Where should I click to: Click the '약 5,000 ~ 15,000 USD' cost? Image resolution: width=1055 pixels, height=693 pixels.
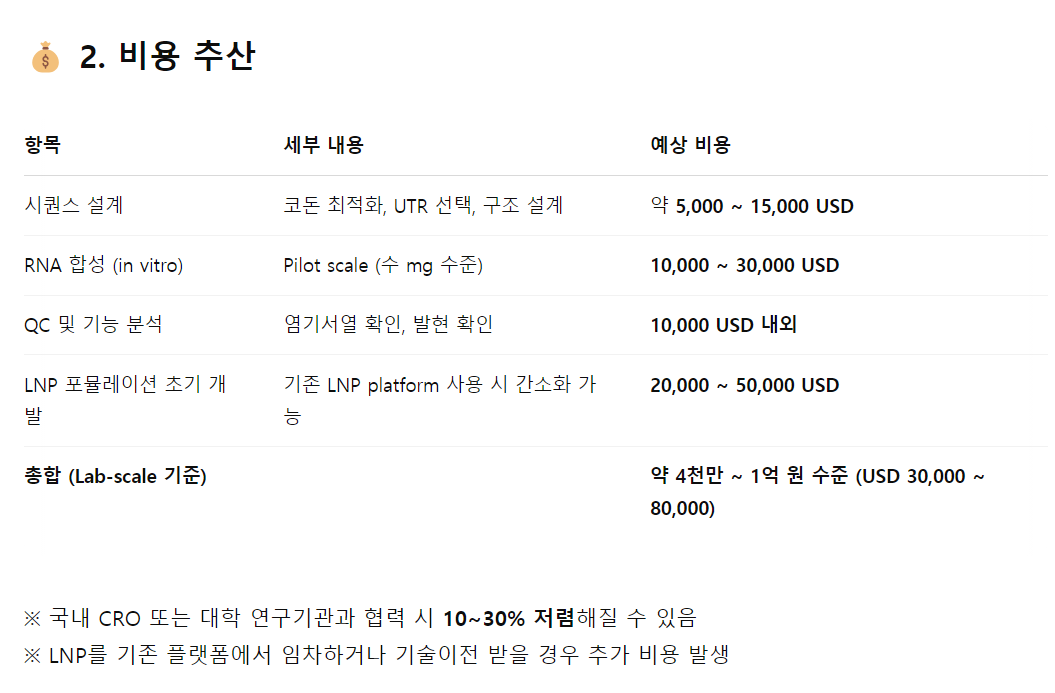[752, 206]
